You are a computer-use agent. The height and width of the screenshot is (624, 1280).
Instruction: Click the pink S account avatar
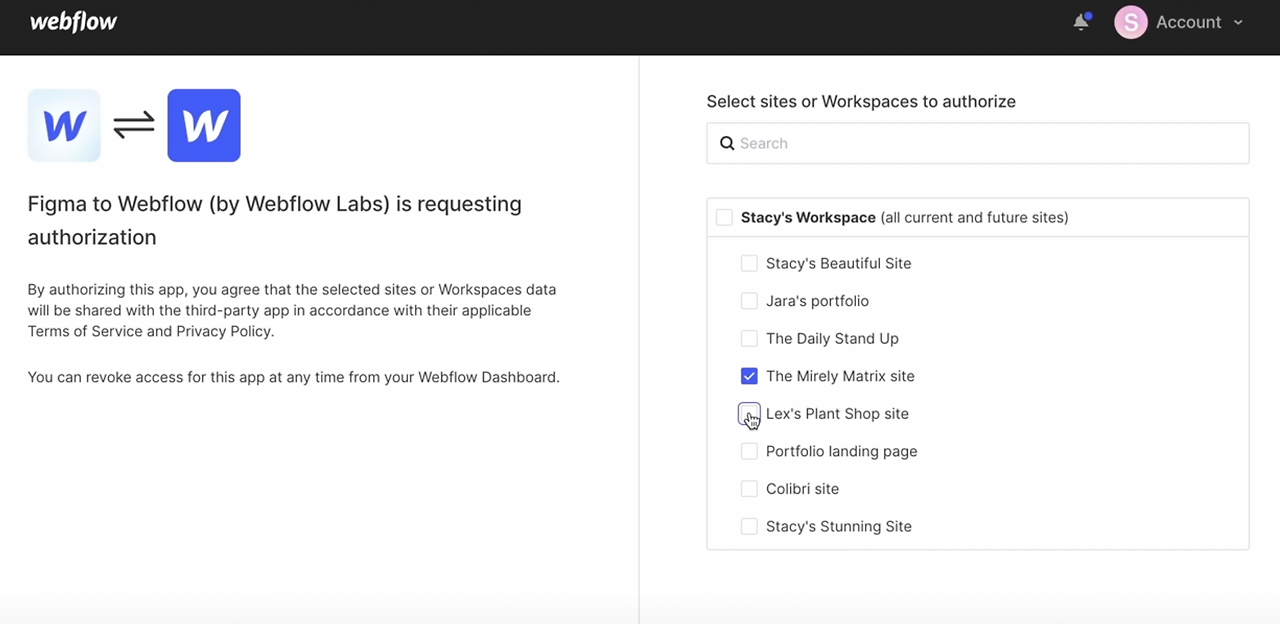pos(1130,22)
